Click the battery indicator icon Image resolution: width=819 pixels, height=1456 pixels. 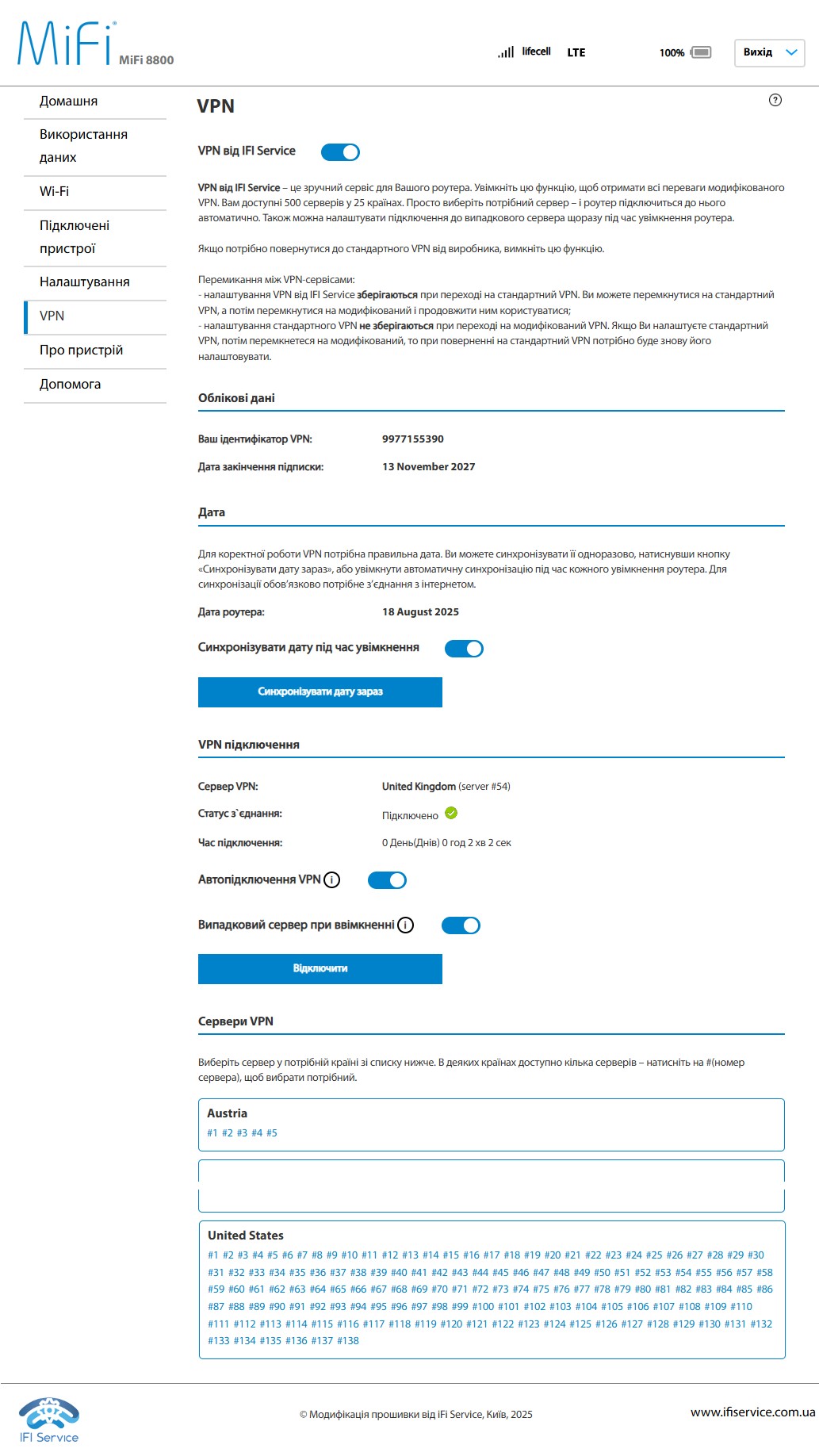click(701, 52)
